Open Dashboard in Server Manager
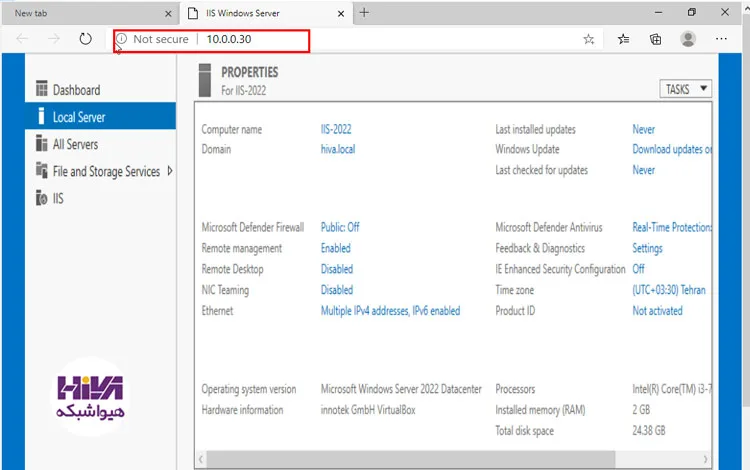 (77, 90)
